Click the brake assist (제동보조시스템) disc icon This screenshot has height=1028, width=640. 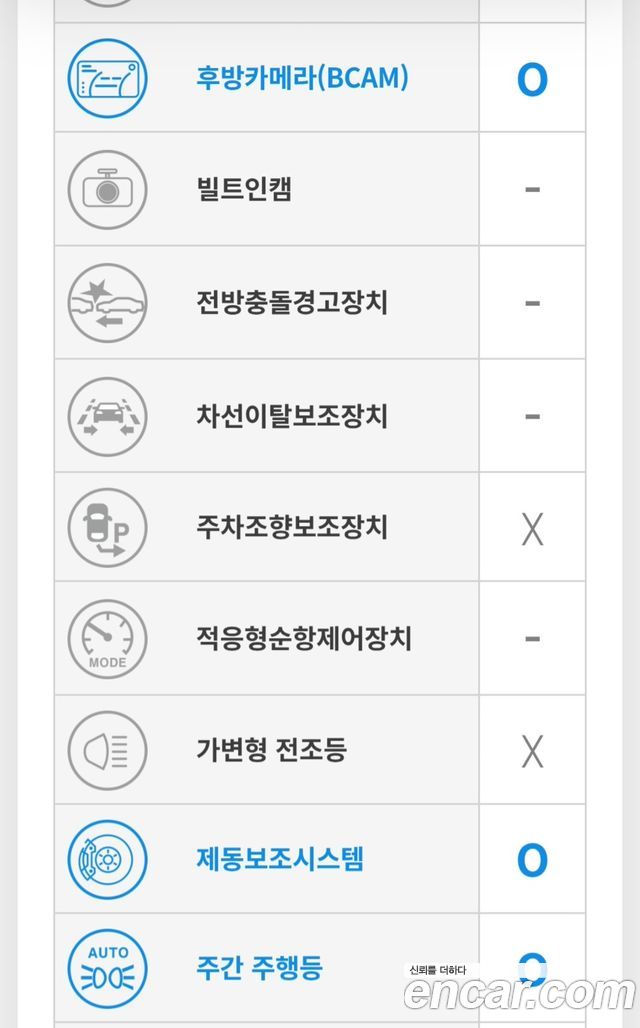pyautogui.click(x=108, y=860)
